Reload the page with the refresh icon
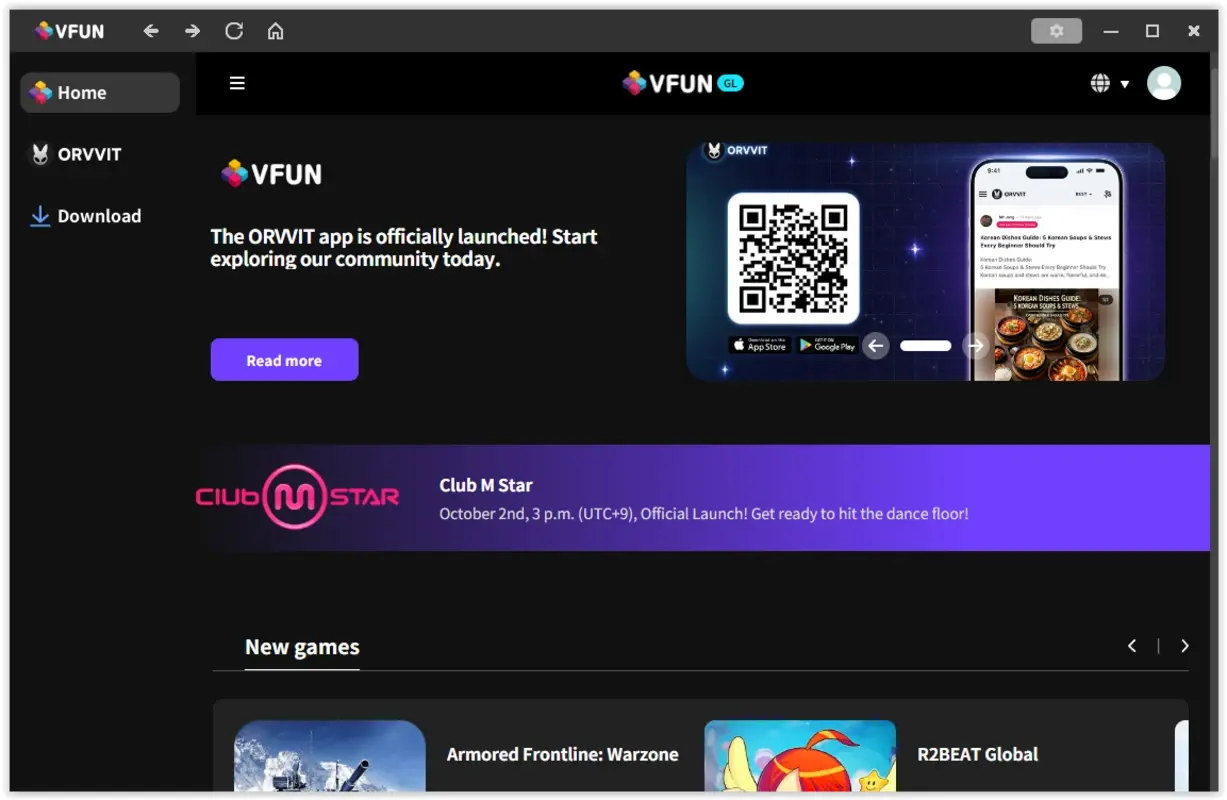The image size is (1227, 800). point(234,31)
